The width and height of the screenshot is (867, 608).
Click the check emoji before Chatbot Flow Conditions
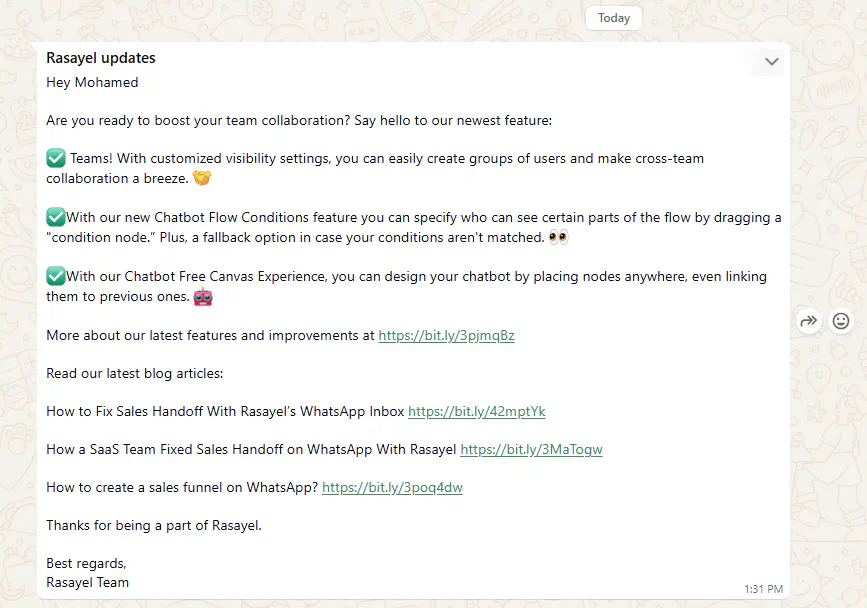pyautogui.click(x=56, y=217)
